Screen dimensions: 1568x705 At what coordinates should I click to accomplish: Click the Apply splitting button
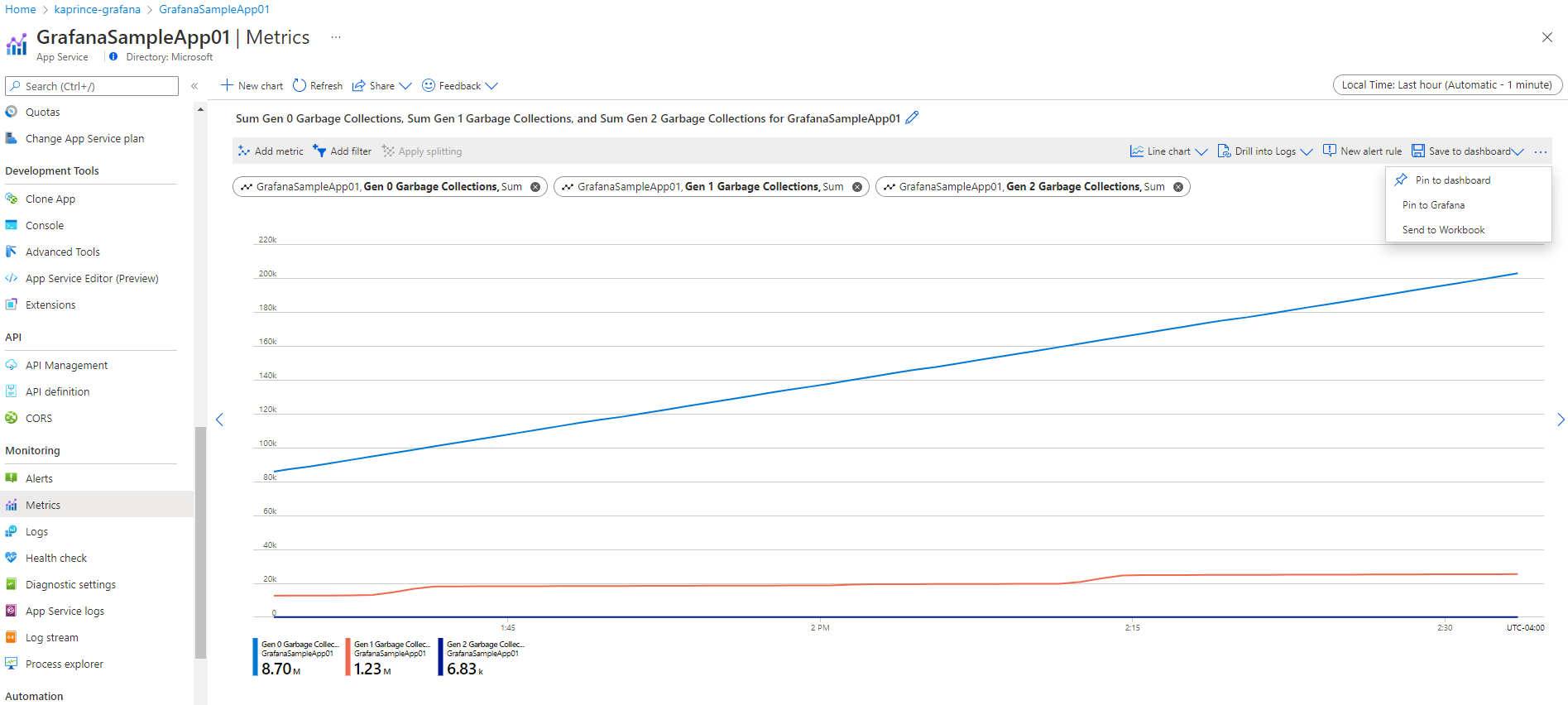(x=422, y=151)
